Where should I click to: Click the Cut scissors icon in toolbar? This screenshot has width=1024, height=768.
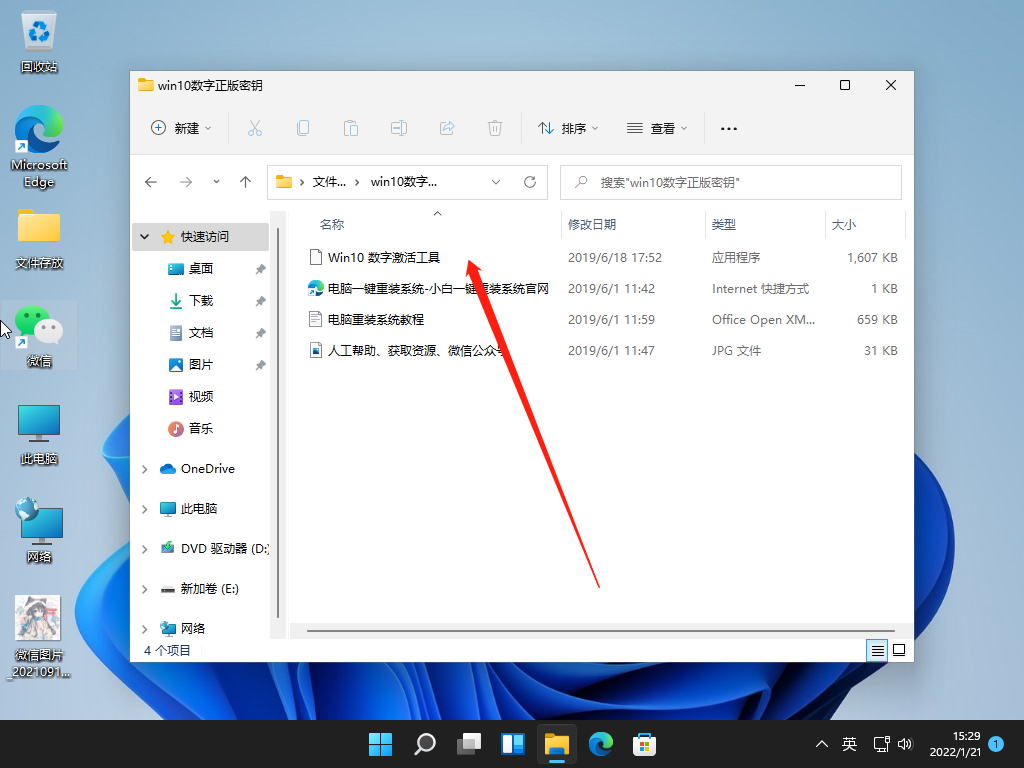pyautogui.click(x=254, y=128)
